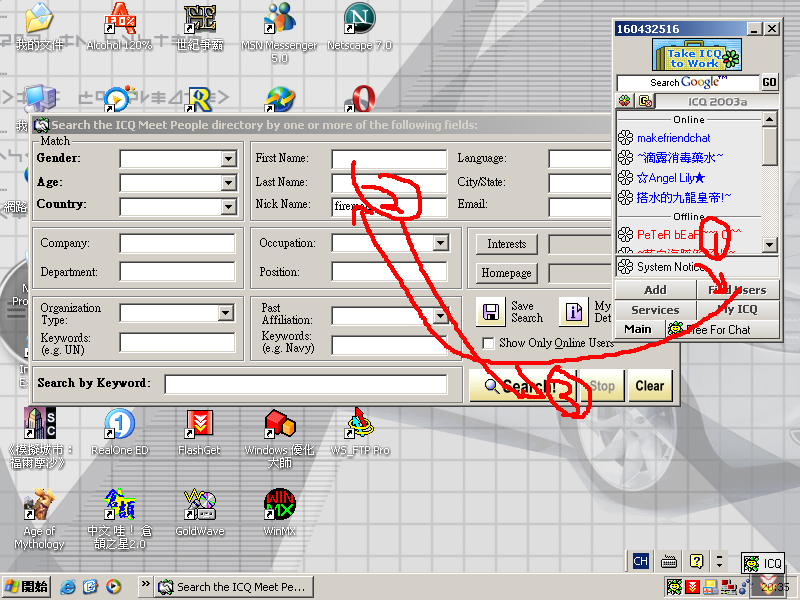Focus the Department text field
This screenshot has height=600, width=800.
pyautogui.click(x=177, y=272)
